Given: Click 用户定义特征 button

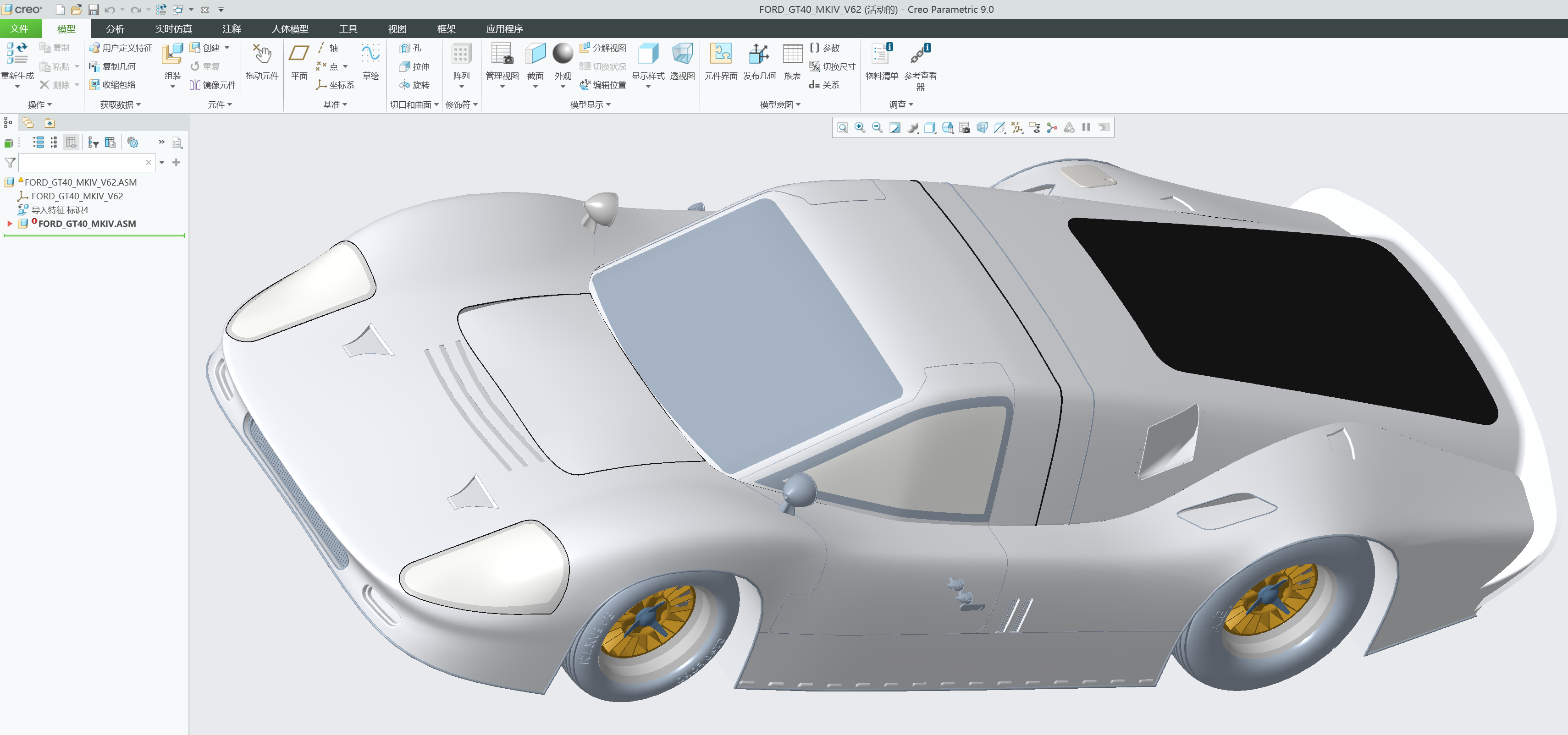Looking at the screenshot, I should 121,48.
